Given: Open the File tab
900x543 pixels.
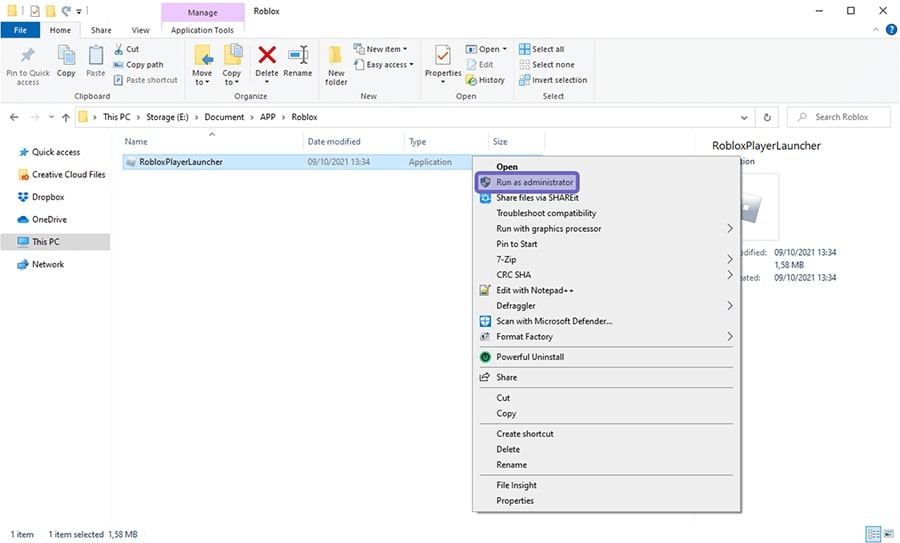Looking at the screenshot, I should click(20, 30).
